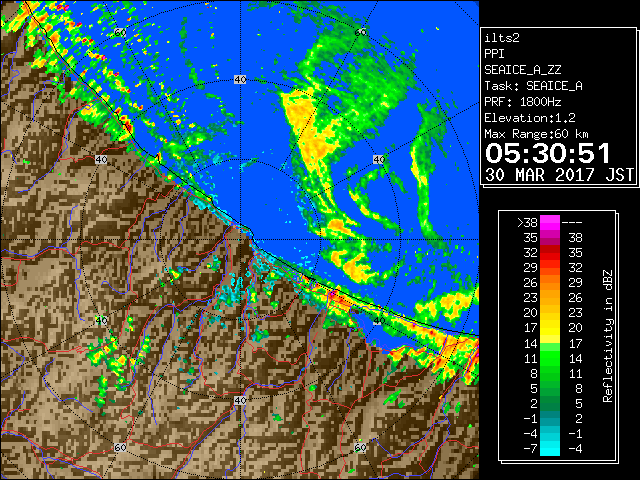Click the '---' legend value
Image resolution: width=640 pixels, height=480 pixels.
click(572, 223)
